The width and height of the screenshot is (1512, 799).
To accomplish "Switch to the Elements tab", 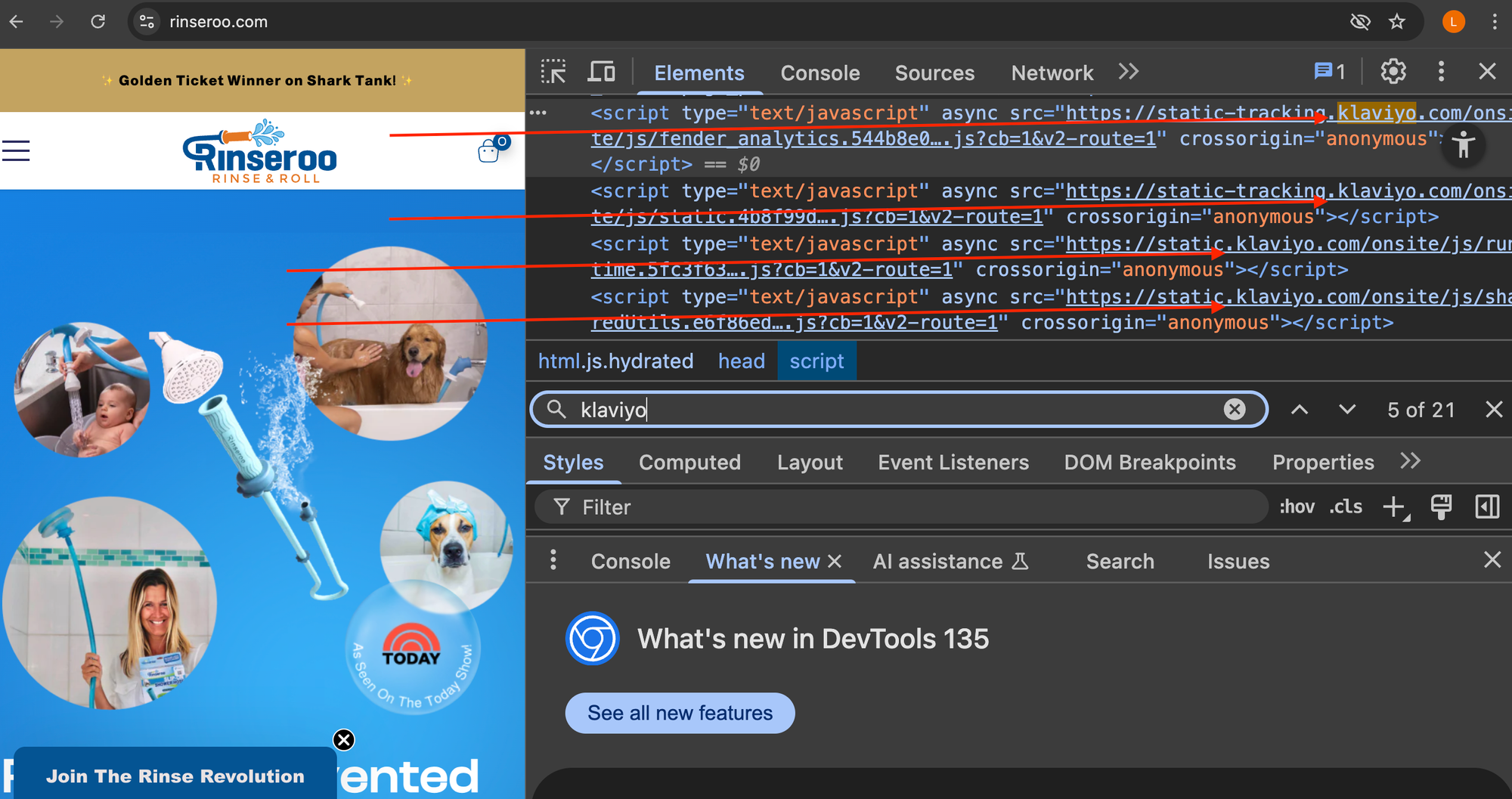I will click(x=699, y=73).
